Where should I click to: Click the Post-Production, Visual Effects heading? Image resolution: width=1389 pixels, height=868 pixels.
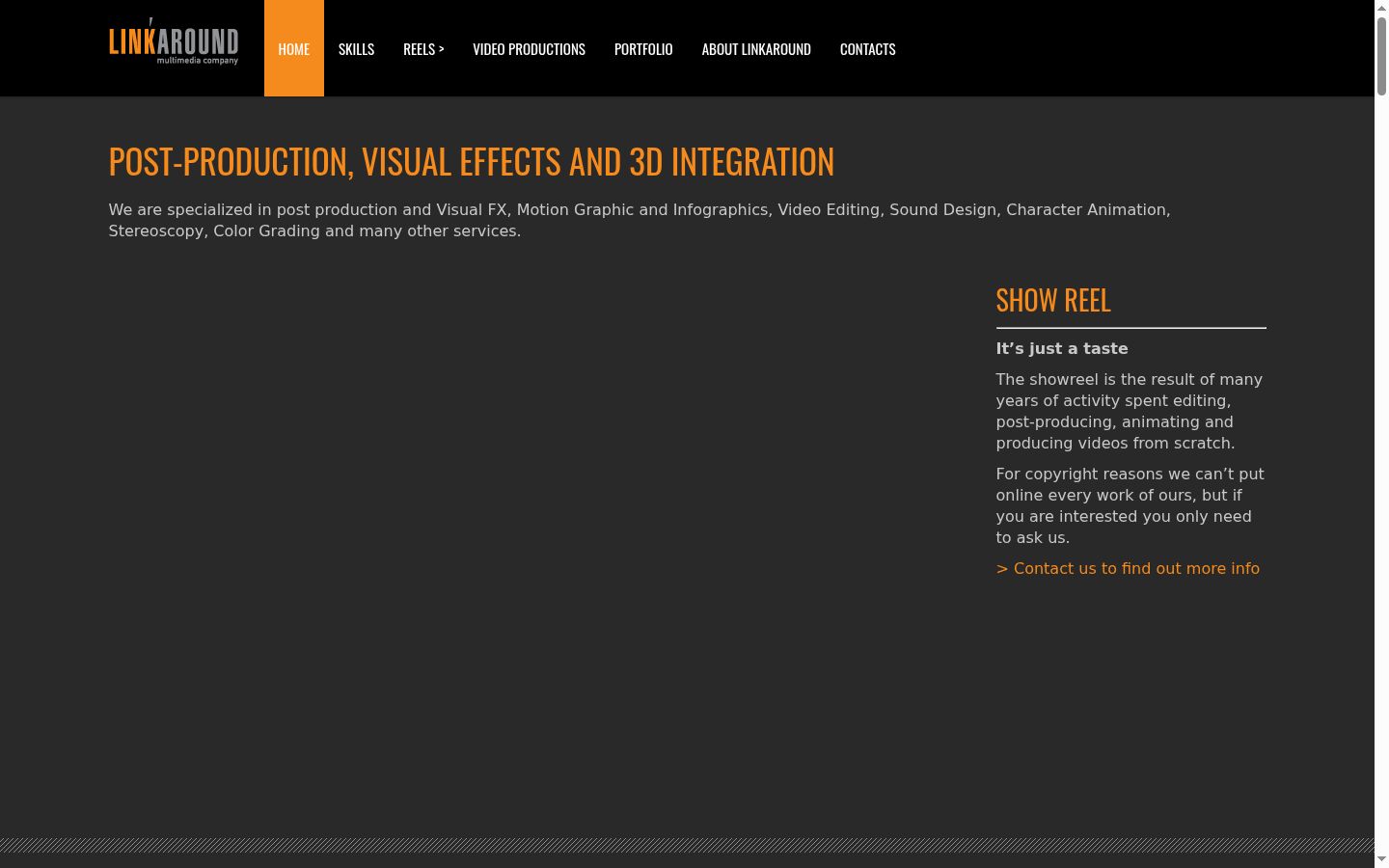[472, 161]
